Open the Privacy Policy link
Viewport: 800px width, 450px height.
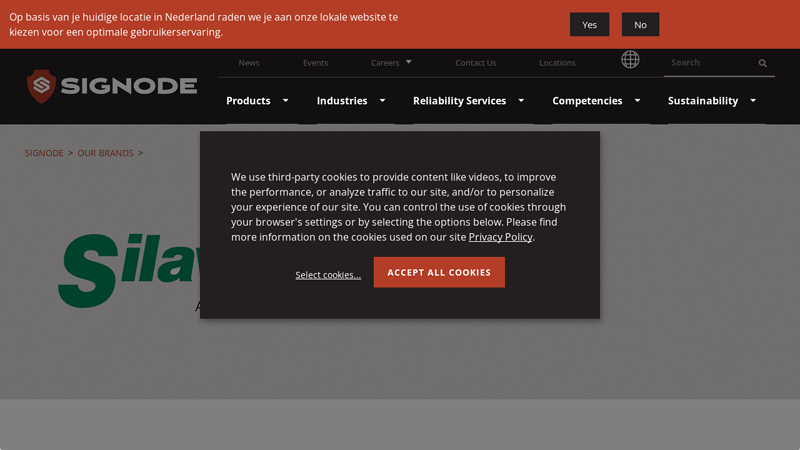click(x=501, y=237)
